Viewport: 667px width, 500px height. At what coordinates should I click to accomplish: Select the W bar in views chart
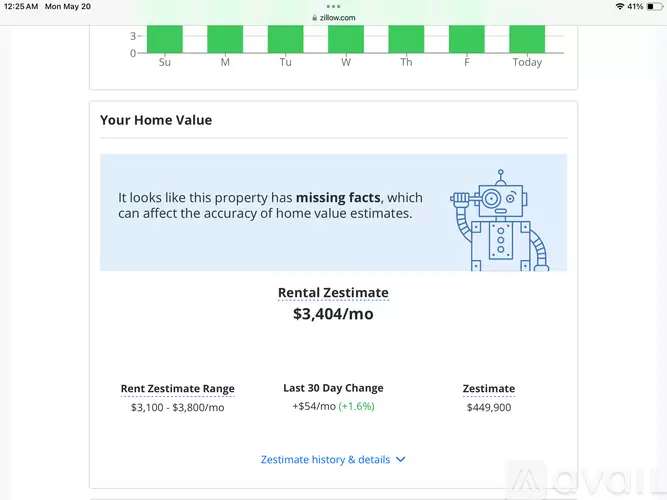click(346, 39)
